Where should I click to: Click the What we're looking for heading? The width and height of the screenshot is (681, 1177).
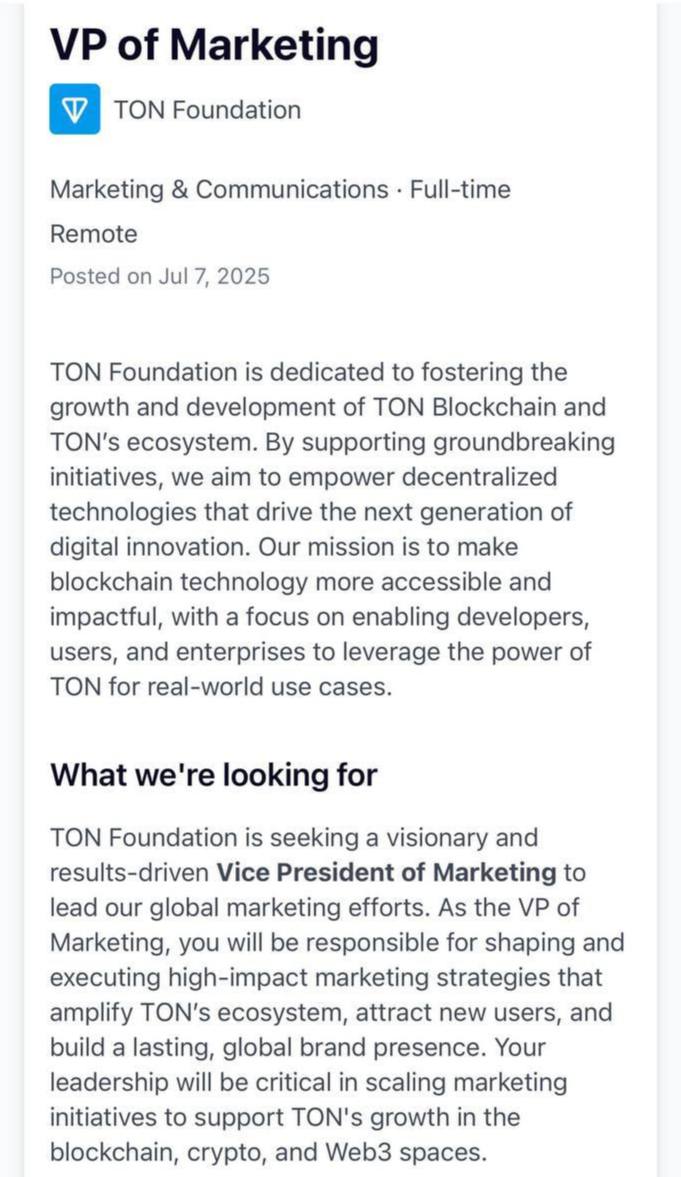point(213,775)
